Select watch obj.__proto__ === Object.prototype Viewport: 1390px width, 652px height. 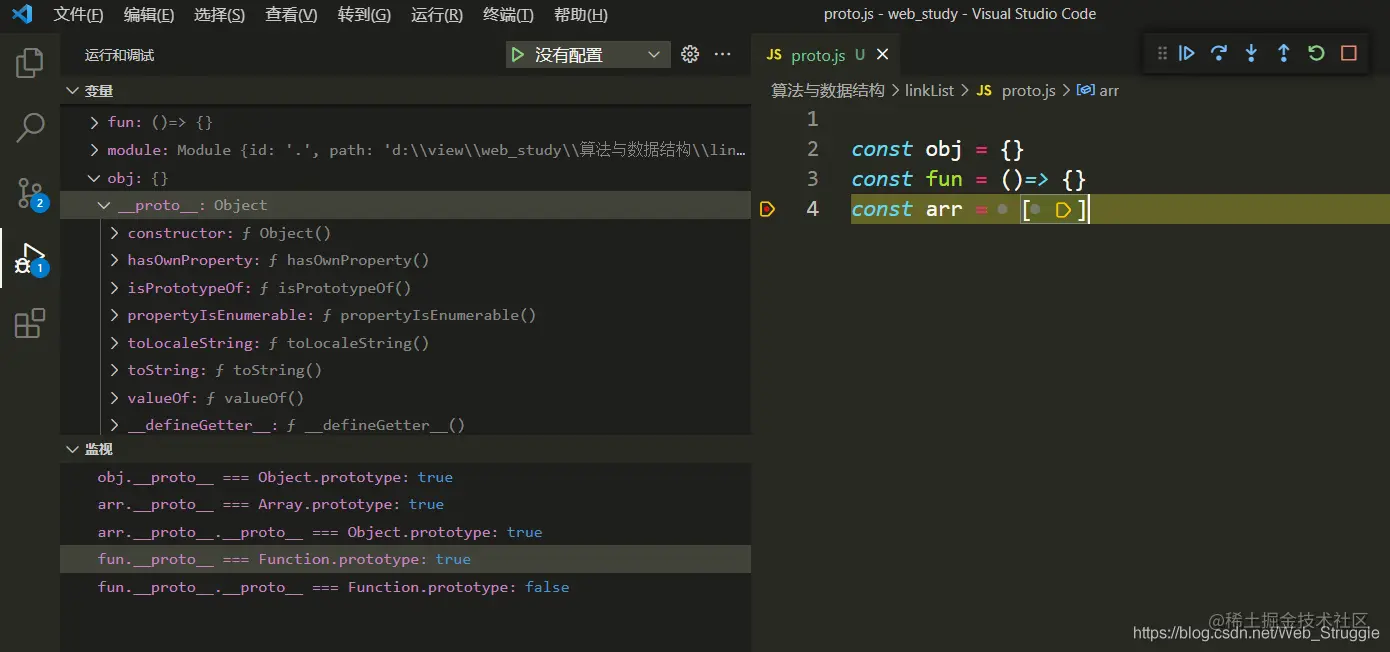pos(405,477)
